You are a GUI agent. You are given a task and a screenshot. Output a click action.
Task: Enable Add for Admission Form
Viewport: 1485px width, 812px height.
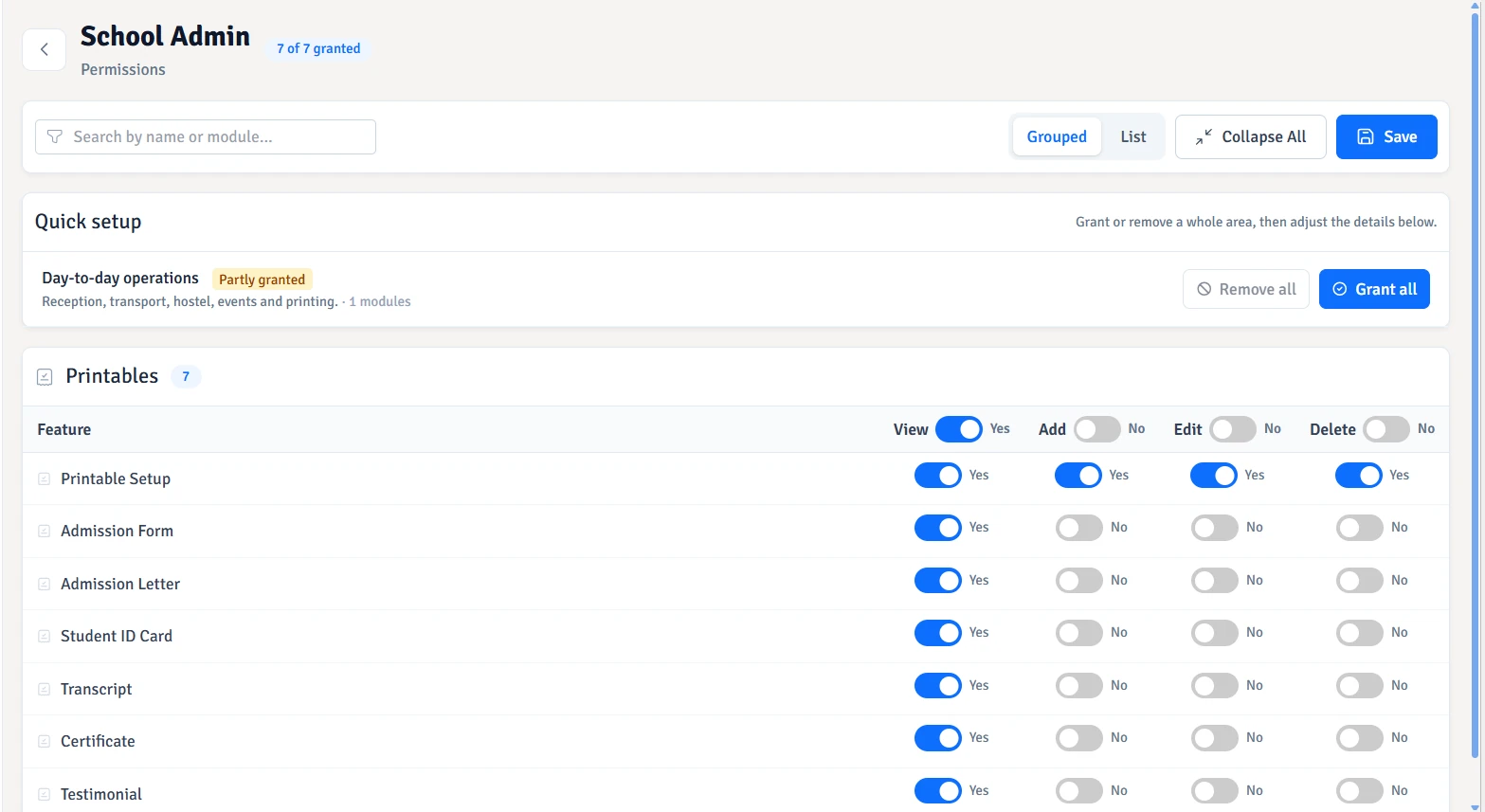coord(1079,528)
